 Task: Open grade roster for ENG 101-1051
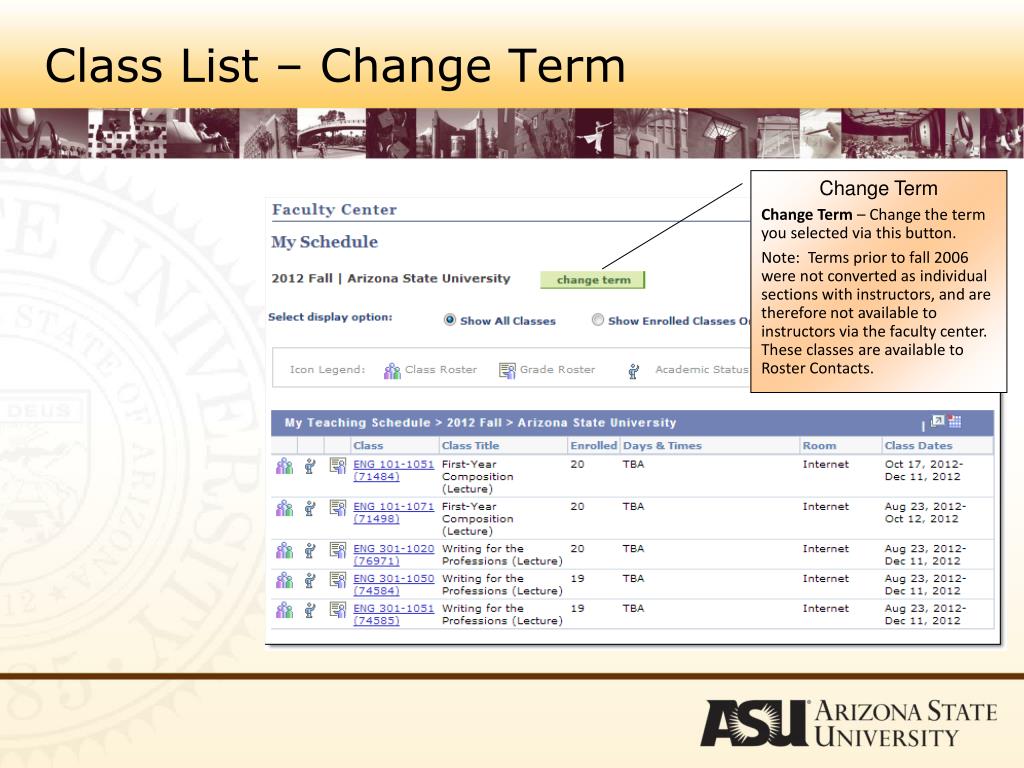(338, 466)
